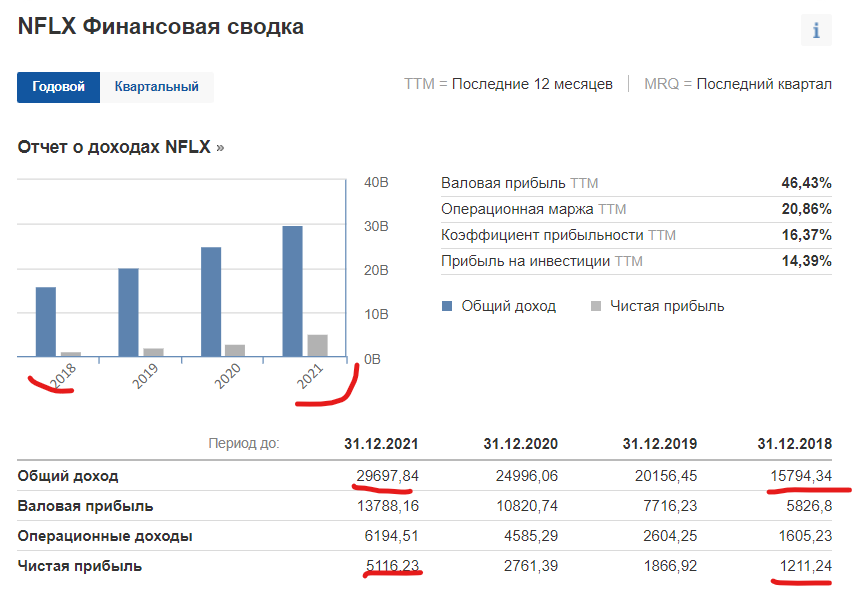Click the gross profit value 10820,74
The width and height of the screenshot is (853, 597).
point(527,506)
